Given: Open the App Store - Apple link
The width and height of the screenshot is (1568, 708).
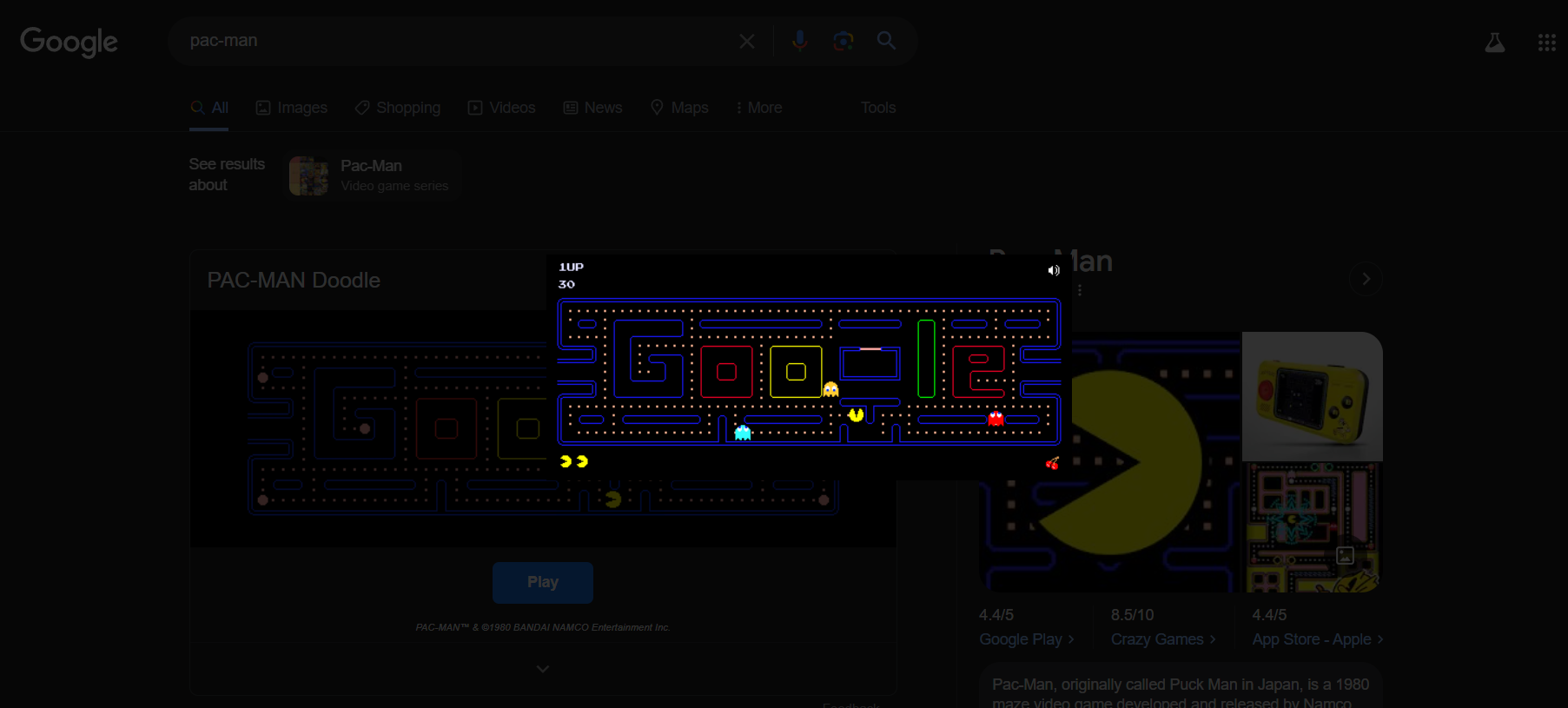Looking at the screenshot, I should click(1317, 639).
